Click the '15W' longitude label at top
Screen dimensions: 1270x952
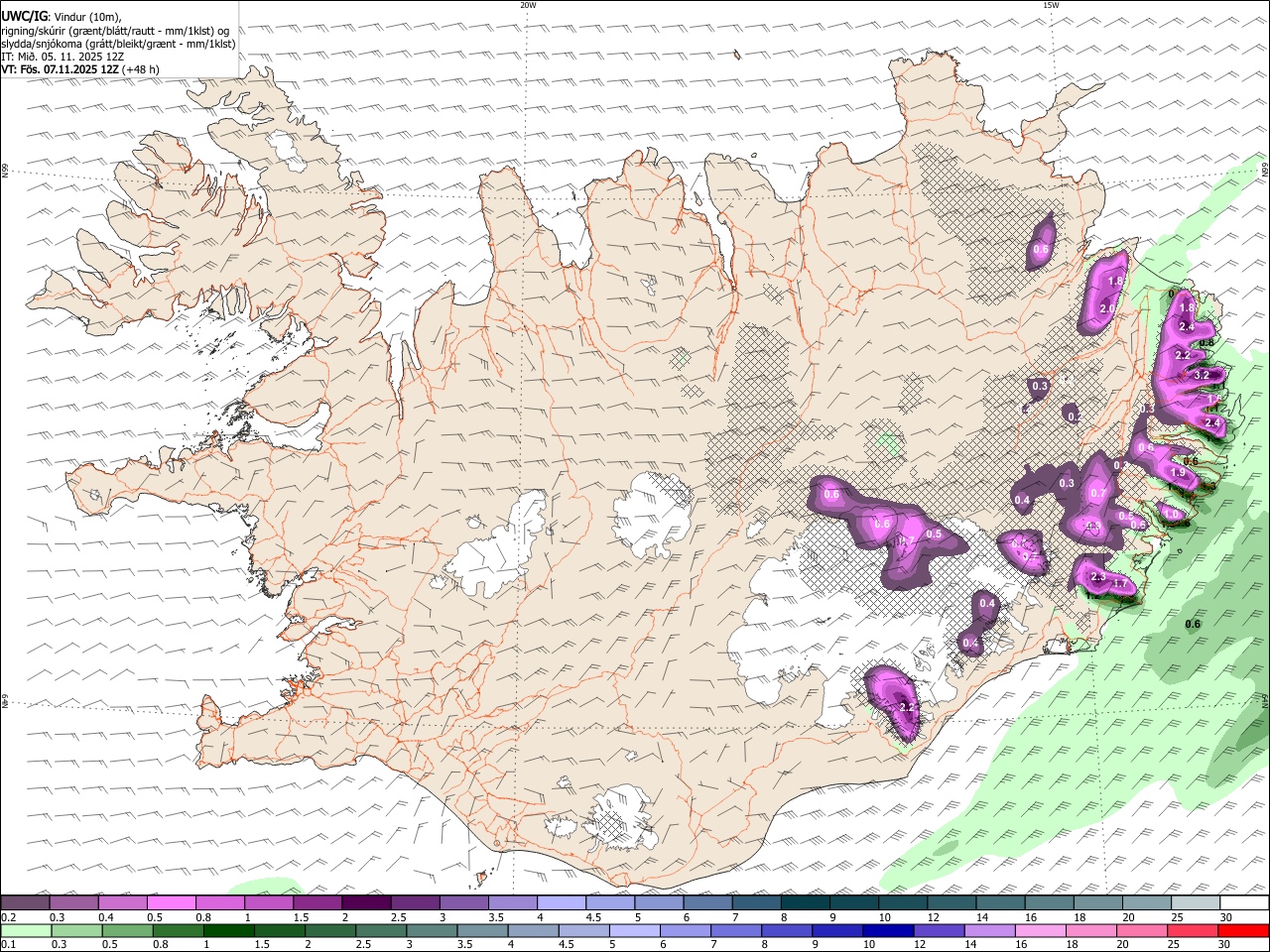[x=1051, y=5]
